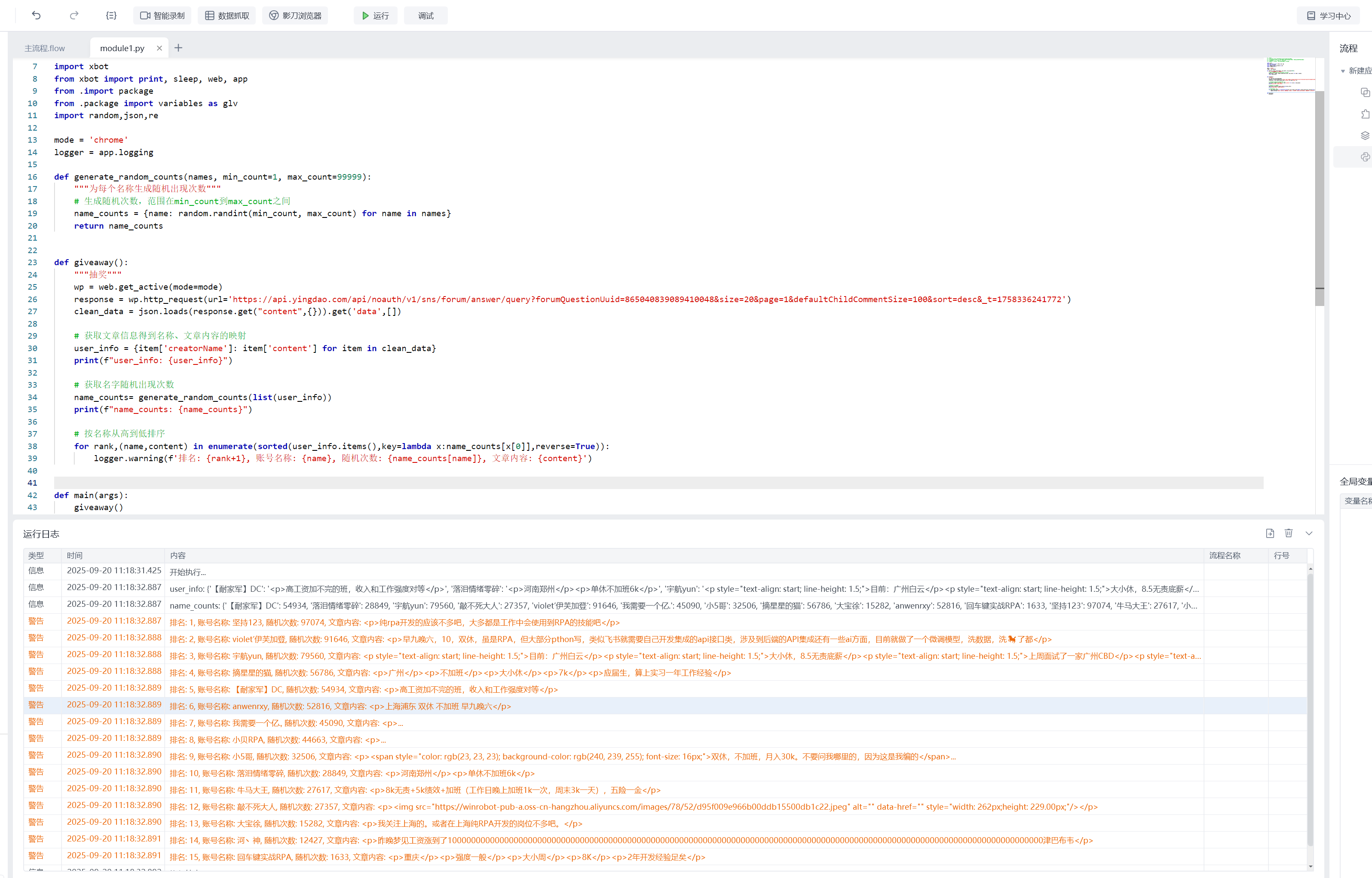Click the Python icon in right sidebar
This screenshot has height=878, width=1372.
pyautogui.click(x=1365, y=157)
